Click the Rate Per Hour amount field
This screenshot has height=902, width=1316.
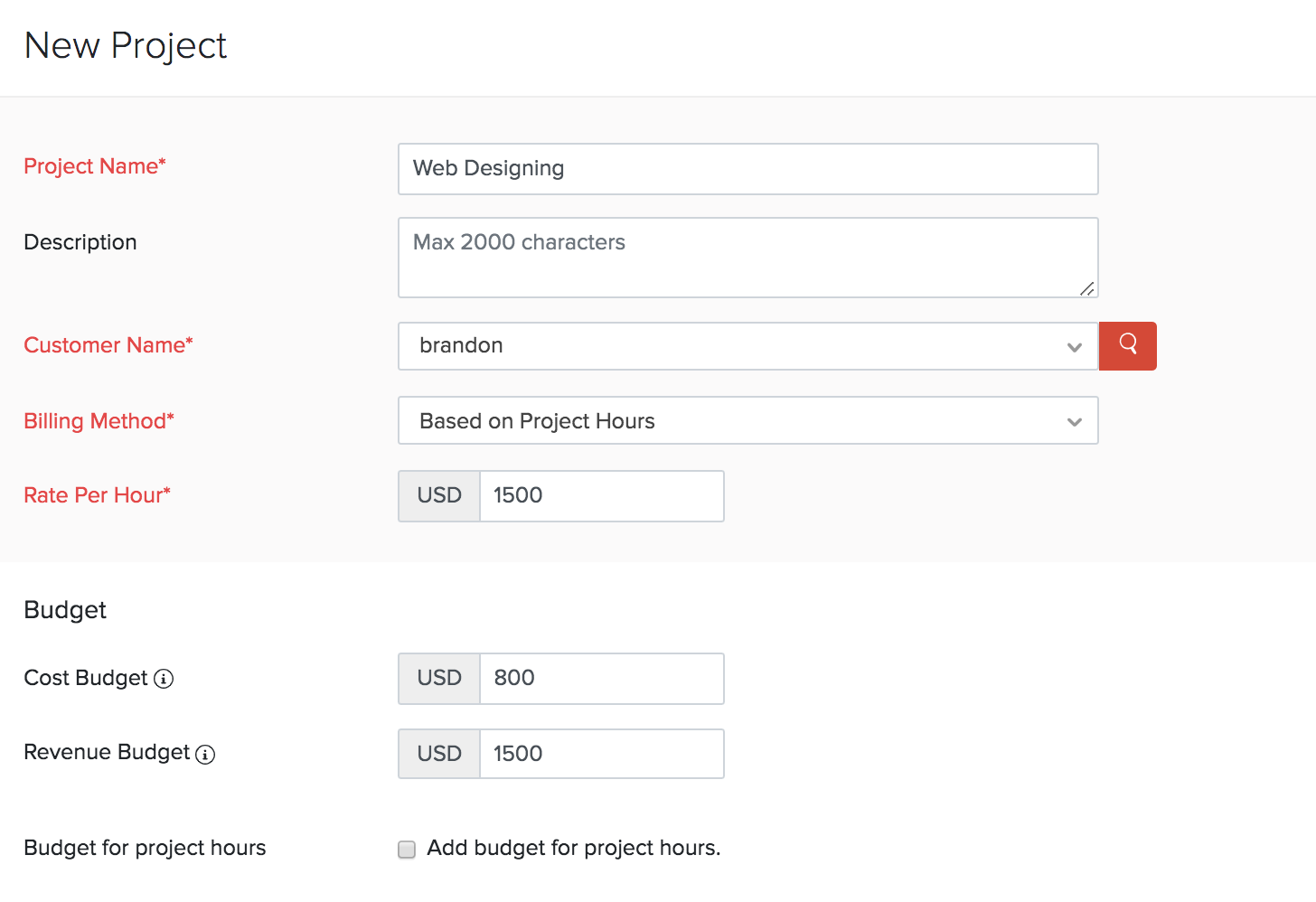(x=601, y=496)
